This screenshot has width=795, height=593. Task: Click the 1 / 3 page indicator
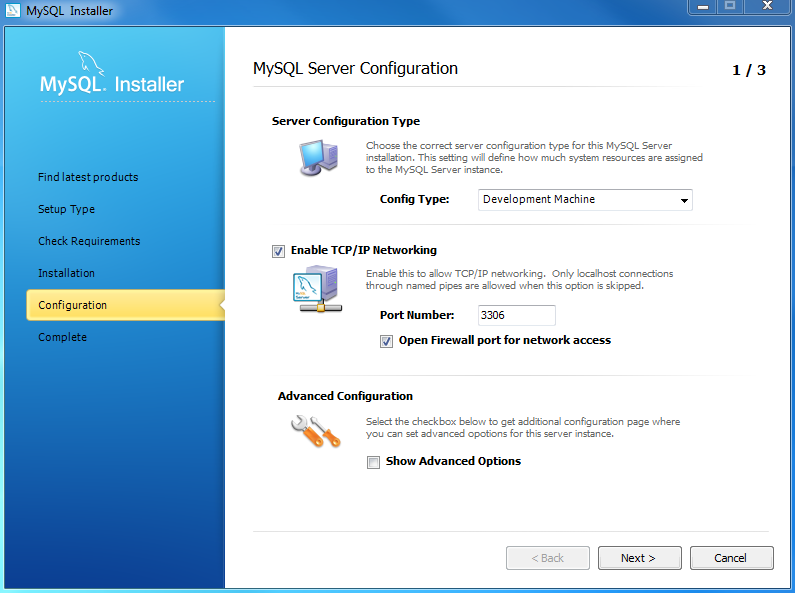click(x=749, y=70)
